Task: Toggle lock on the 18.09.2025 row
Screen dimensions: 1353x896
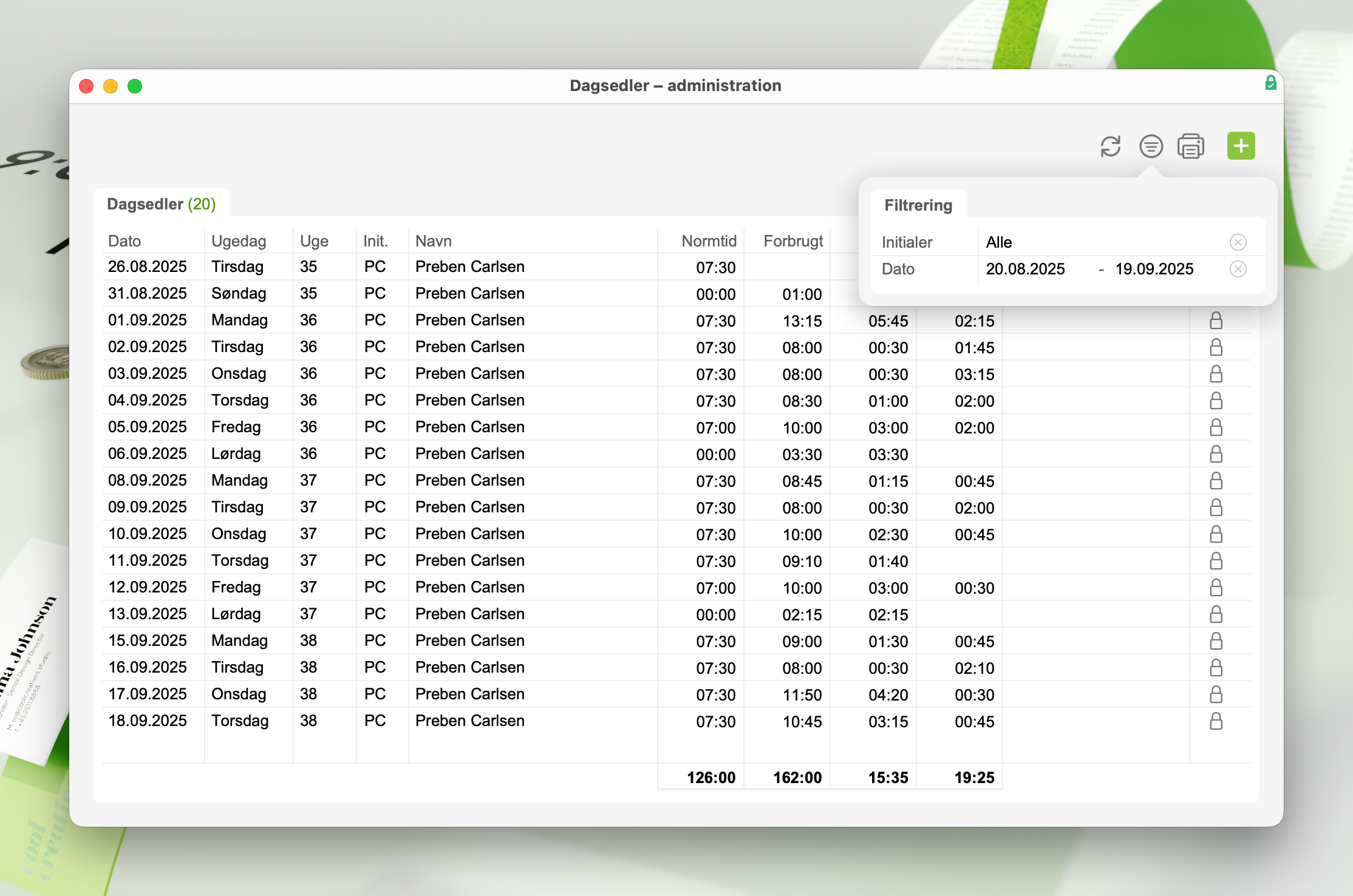Action: coord(1216,721)
